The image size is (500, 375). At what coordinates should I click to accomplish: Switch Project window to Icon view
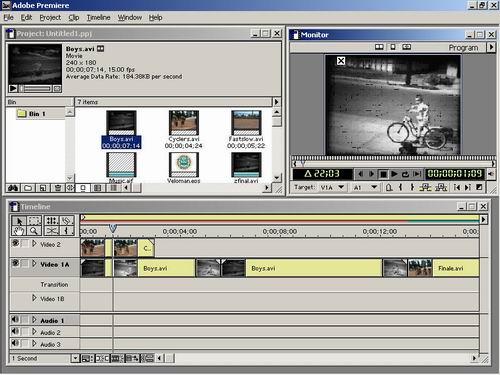pos(83,188)
